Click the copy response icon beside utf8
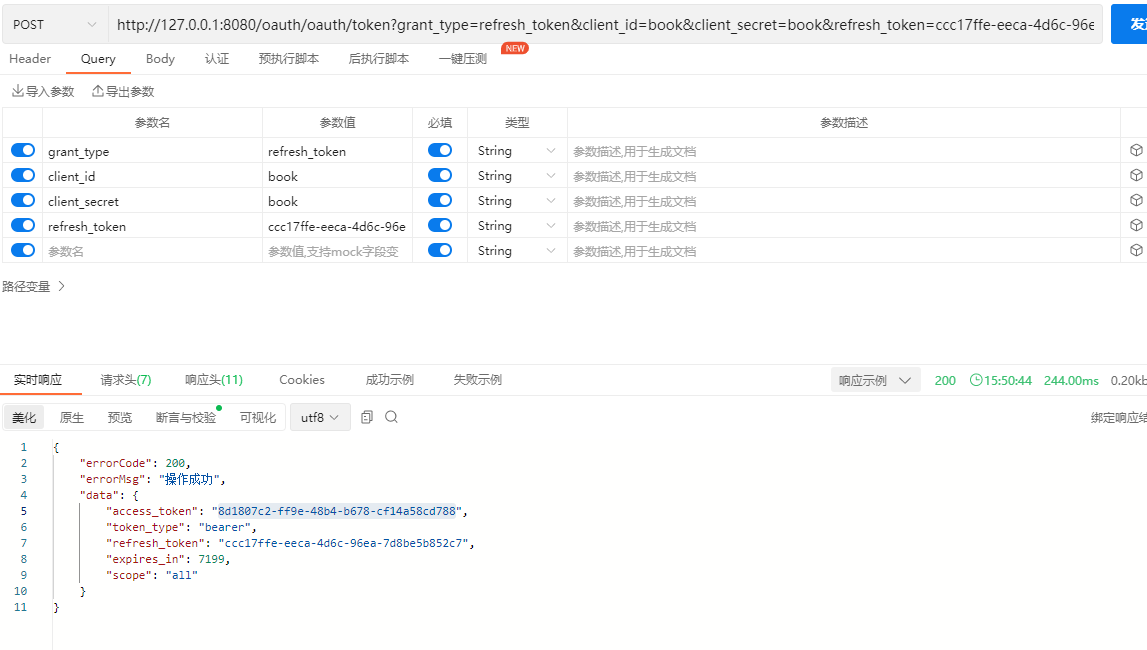Viewport: 1147px width, 650px height. pos(367,417)
